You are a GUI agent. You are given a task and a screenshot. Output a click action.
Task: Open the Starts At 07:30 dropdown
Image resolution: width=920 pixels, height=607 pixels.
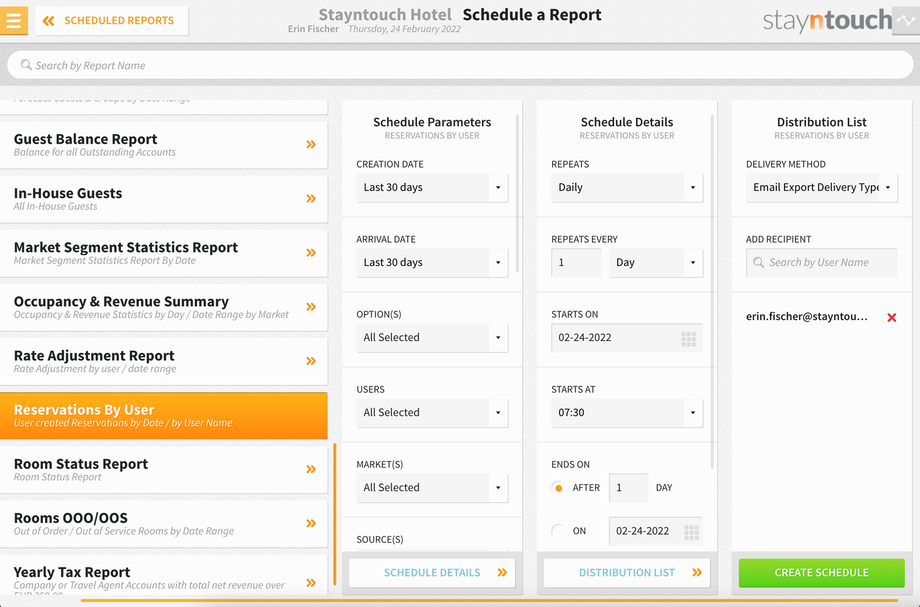(x=627, y=413)
